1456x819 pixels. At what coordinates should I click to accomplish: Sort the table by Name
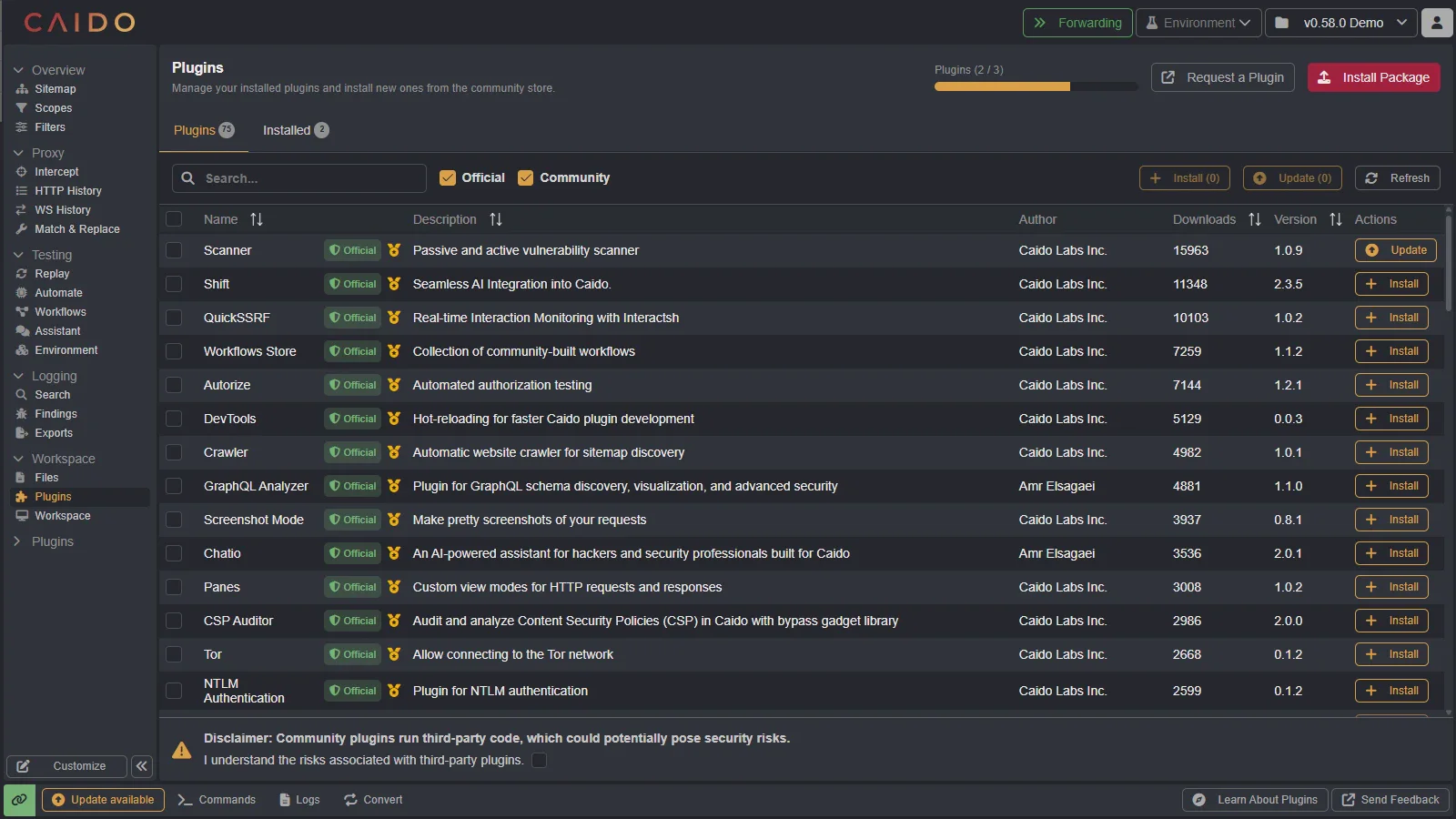coord(257,219)
